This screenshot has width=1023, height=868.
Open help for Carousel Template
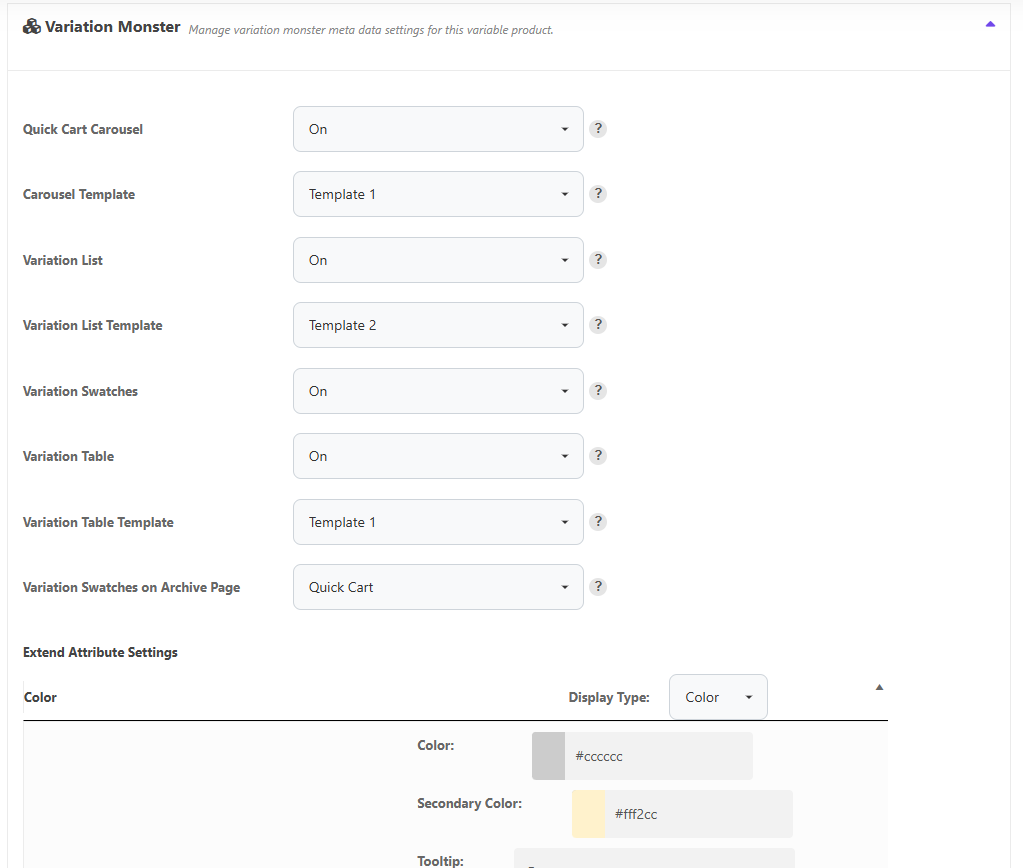pyautogui.click(x=598, y=194)
